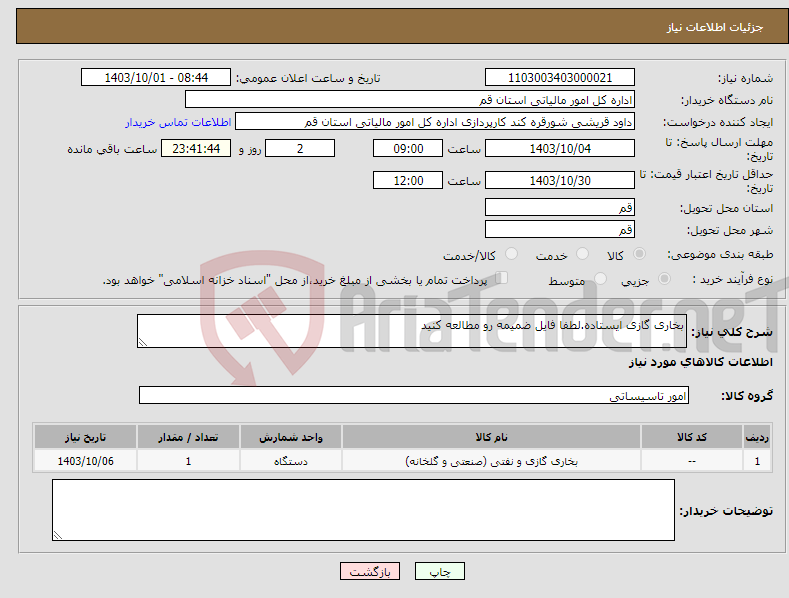Select the کالا radio button

click(x=639, y=254)
